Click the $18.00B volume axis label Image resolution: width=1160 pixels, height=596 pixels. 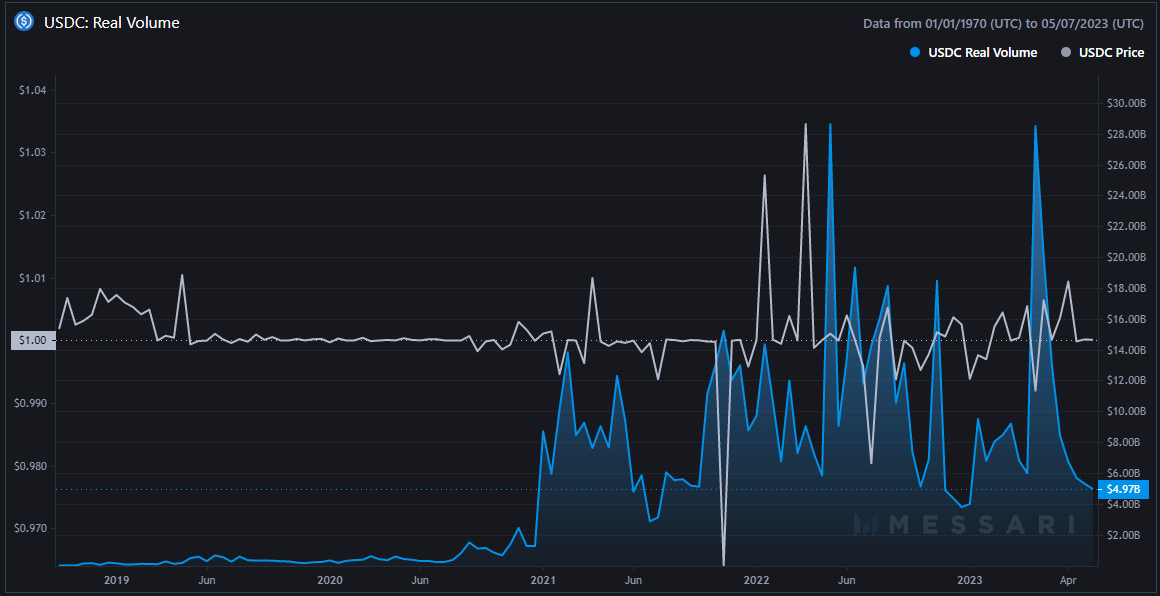pyautogui.click(x=1125, y=288)
